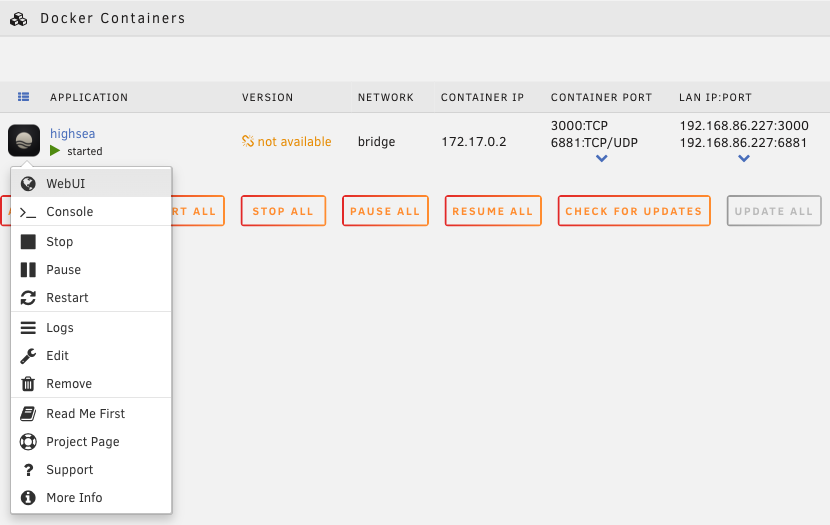830x525 pixels.
Task: Click the CONTAINER PORT column header
Action: (x=601, y=97)
